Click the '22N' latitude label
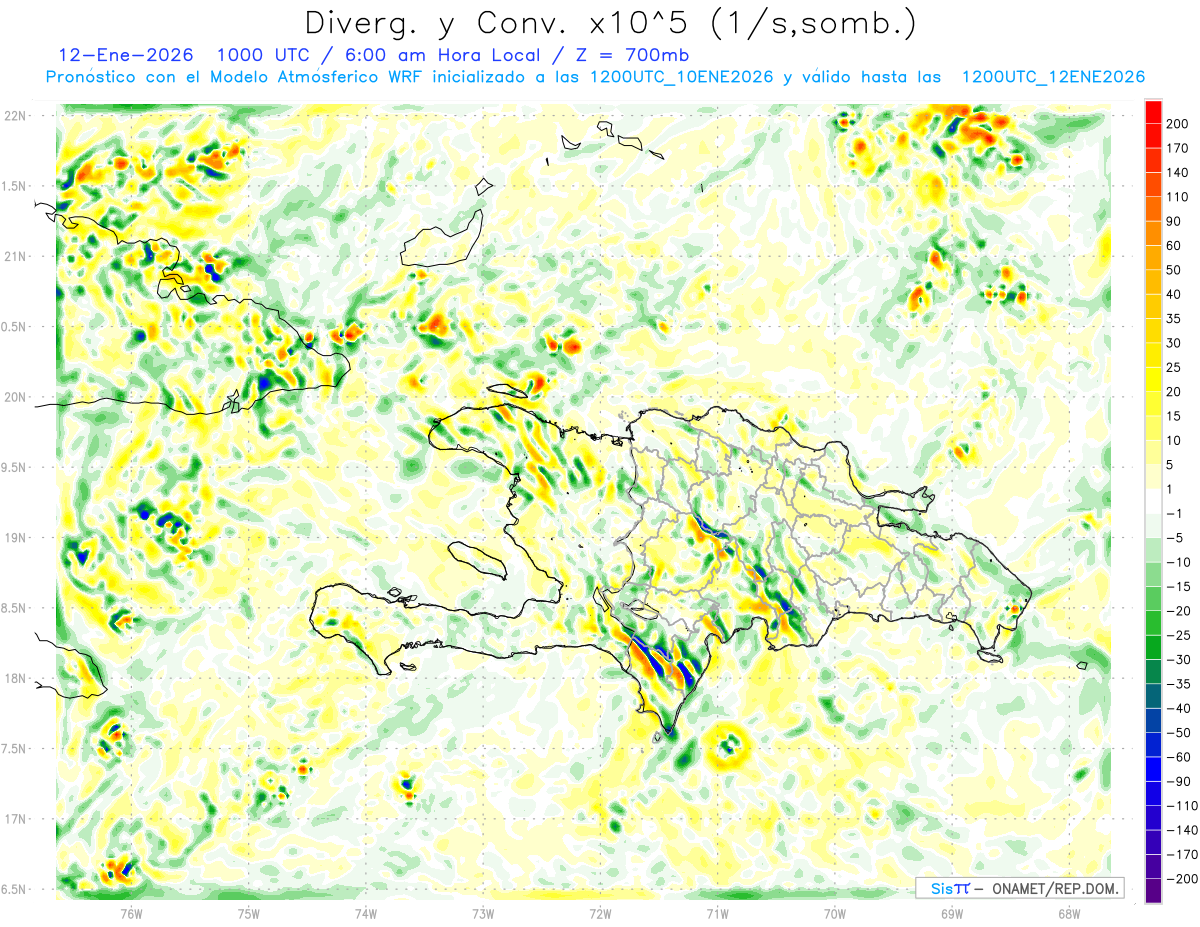Screen dimensions: 1200x927 (x=15, y=116)
